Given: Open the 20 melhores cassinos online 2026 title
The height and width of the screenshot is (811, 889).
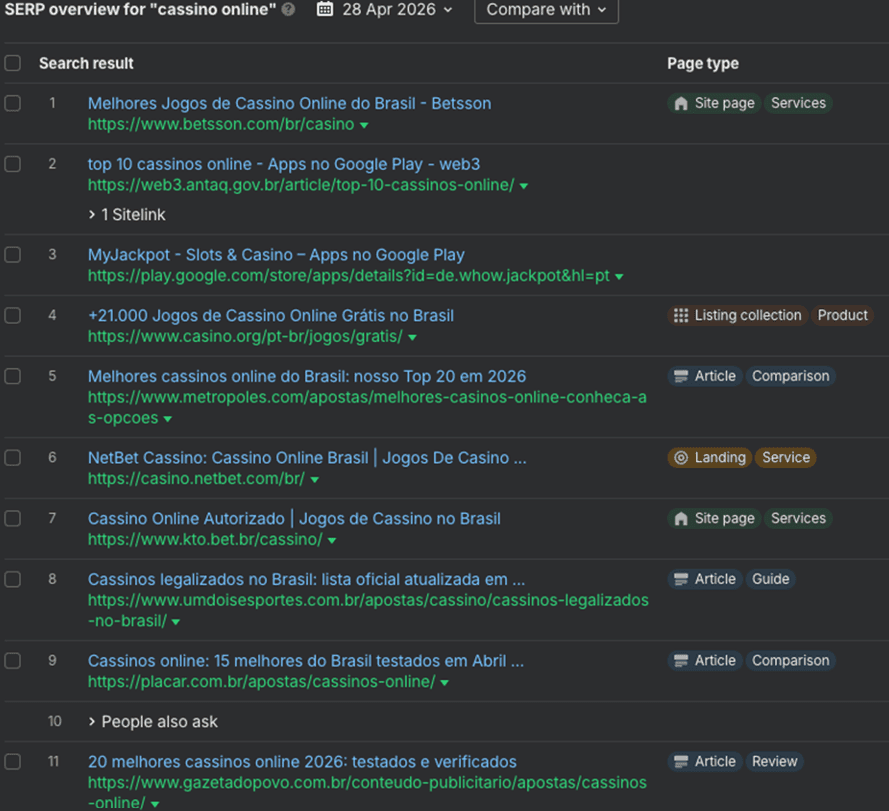Looking at the screenshot, I should click(x=302, y=762).
